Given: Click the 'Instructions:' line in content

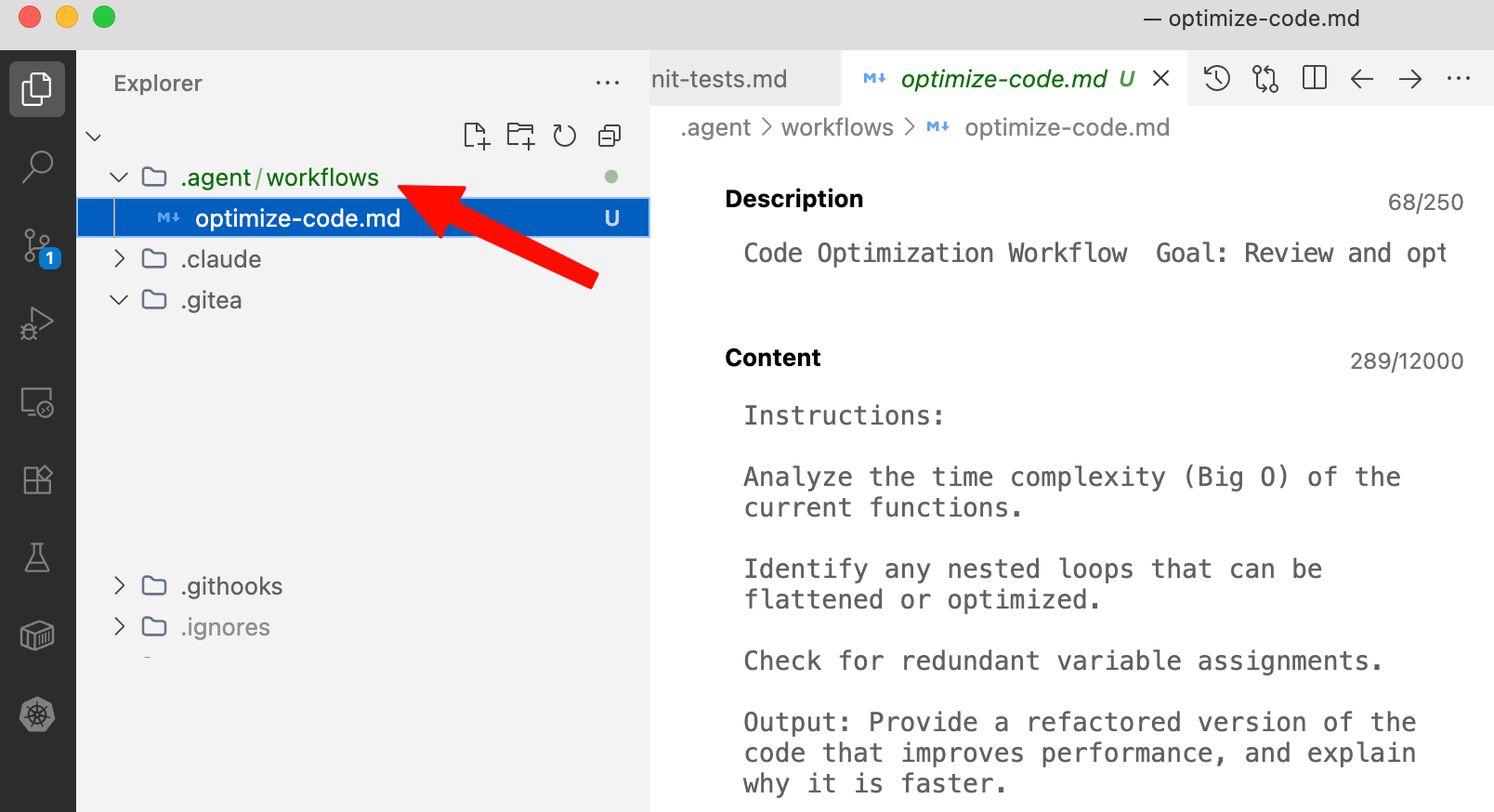Looking at the screenshot, I should 844,415.
